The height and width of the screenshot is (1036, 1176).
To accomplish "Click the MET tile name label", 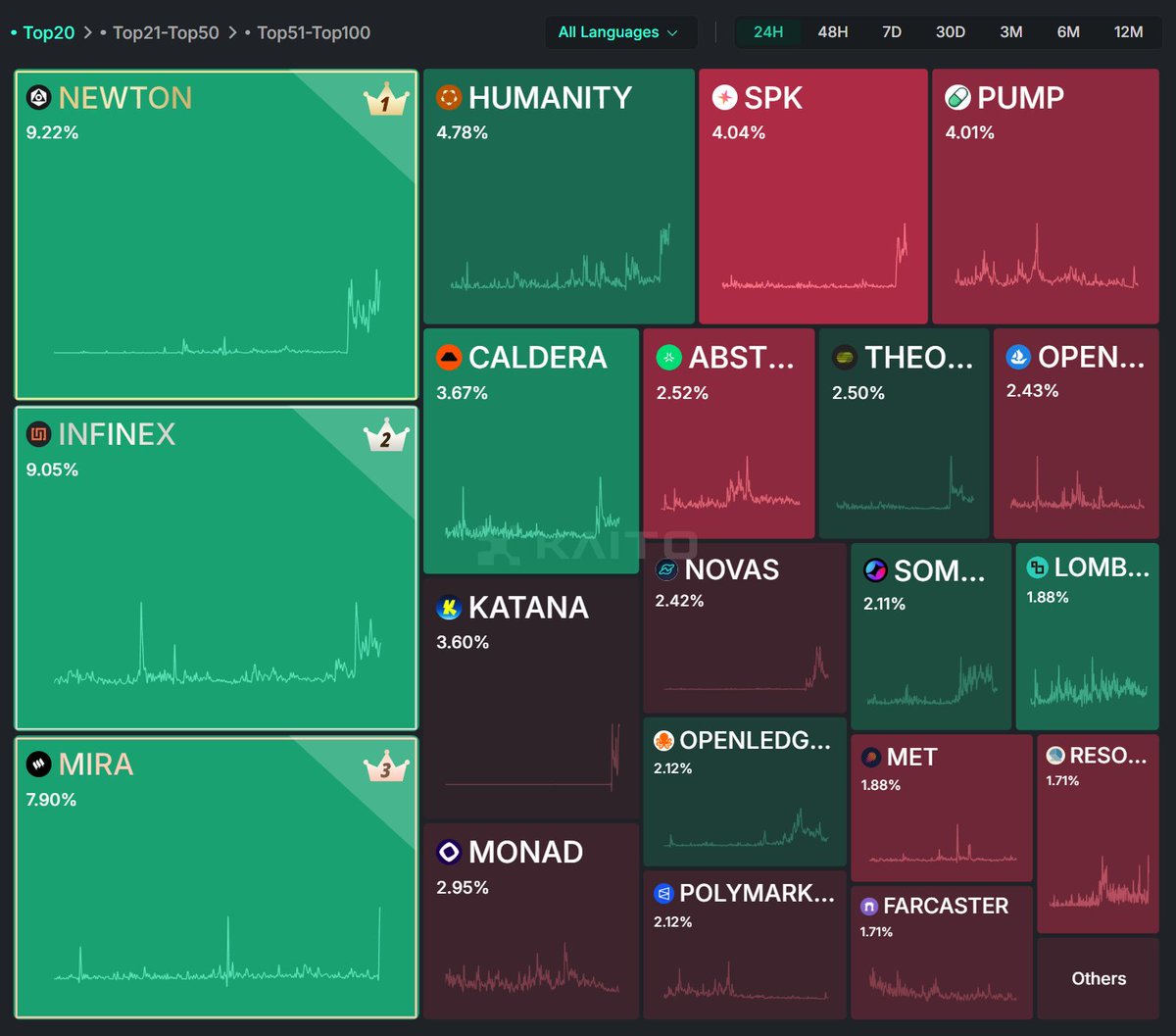I will pos(912,757).
